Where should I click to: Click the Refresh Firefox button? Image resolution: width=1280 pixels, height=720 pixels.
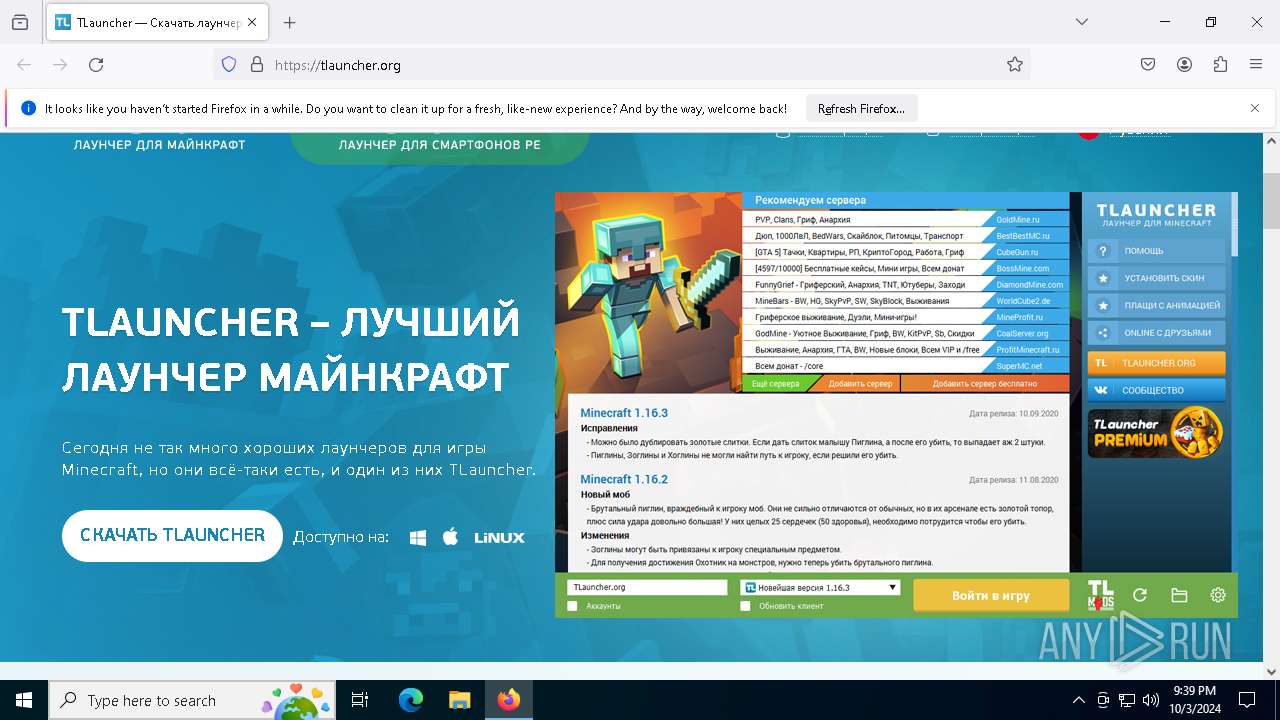861,108
